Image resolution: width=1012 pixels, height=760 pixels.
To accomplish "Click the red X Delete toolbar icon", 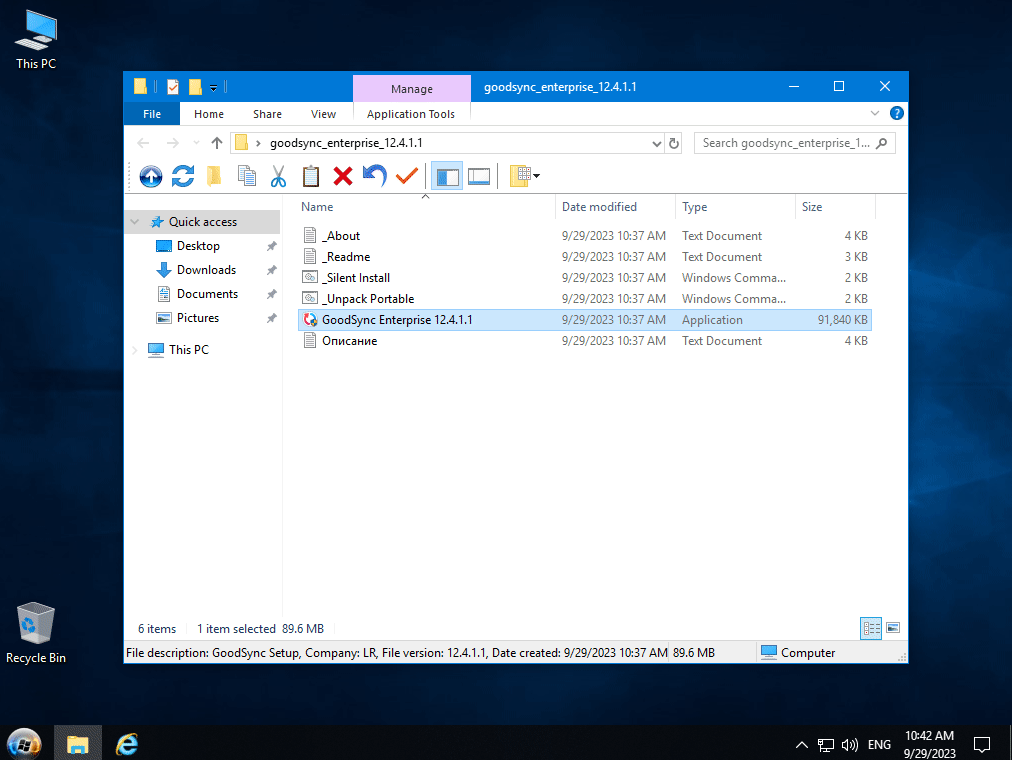I will tap(343, 176).
